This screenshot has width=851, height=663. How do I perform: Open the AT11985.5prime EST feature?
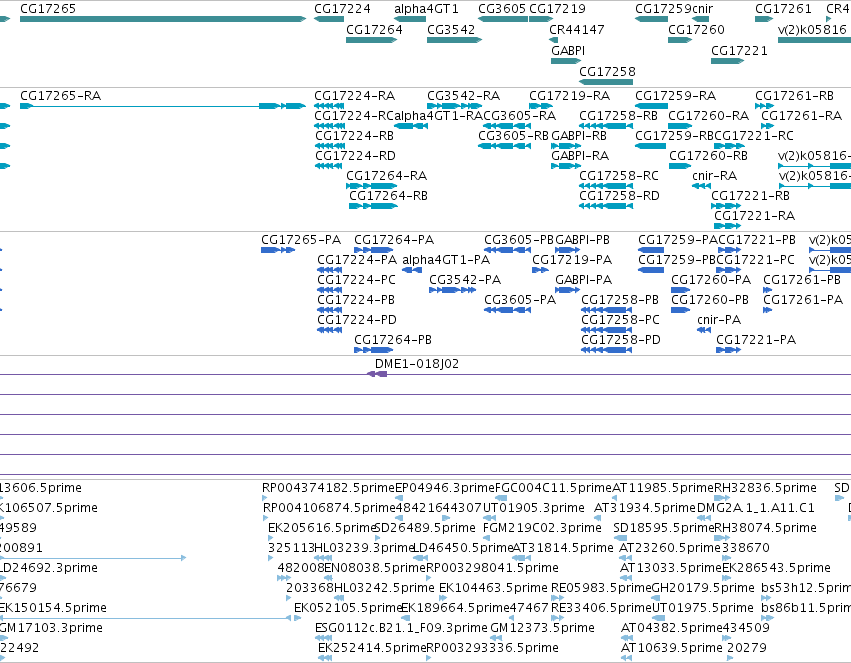coord(615,498)
